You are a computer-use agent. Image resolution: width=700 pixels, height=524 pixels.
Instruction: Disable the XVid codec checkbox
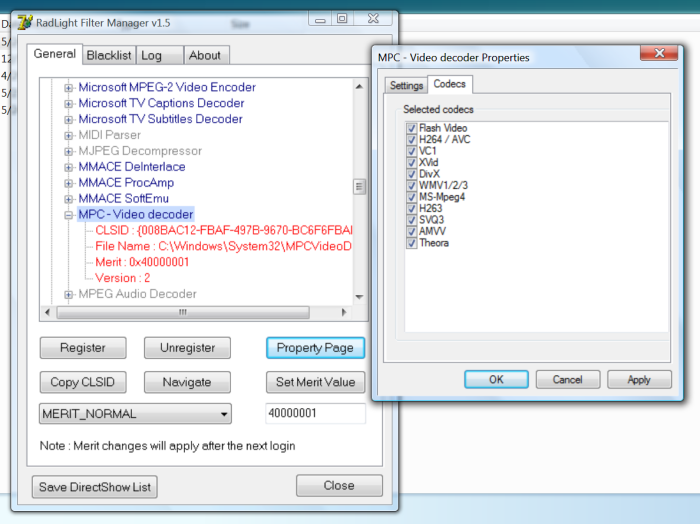411,162
